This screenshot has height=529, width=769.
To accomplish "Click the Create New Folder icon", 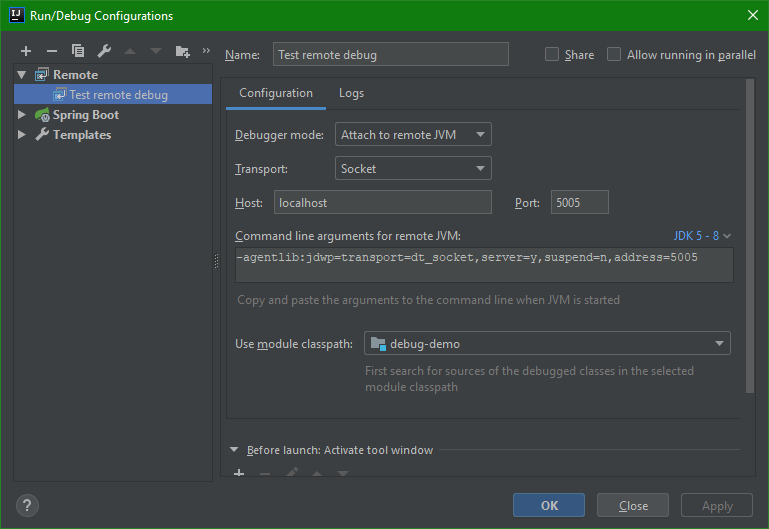I will tap(182, 51).
